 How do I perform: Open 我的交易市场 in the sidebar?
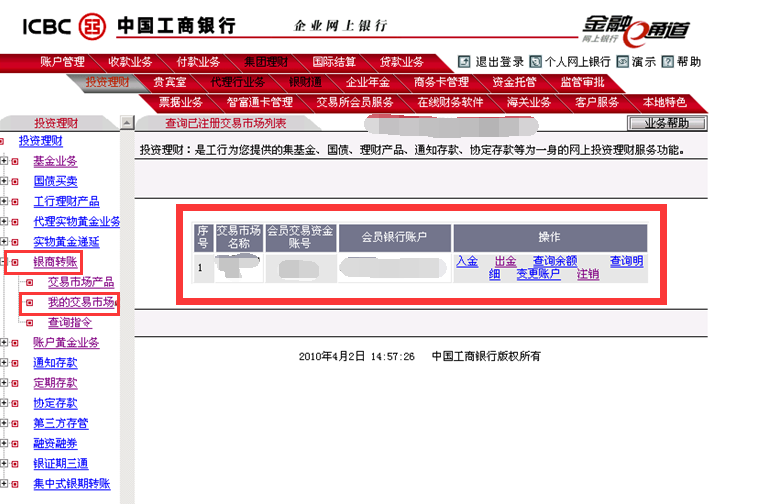coord(81,302)
